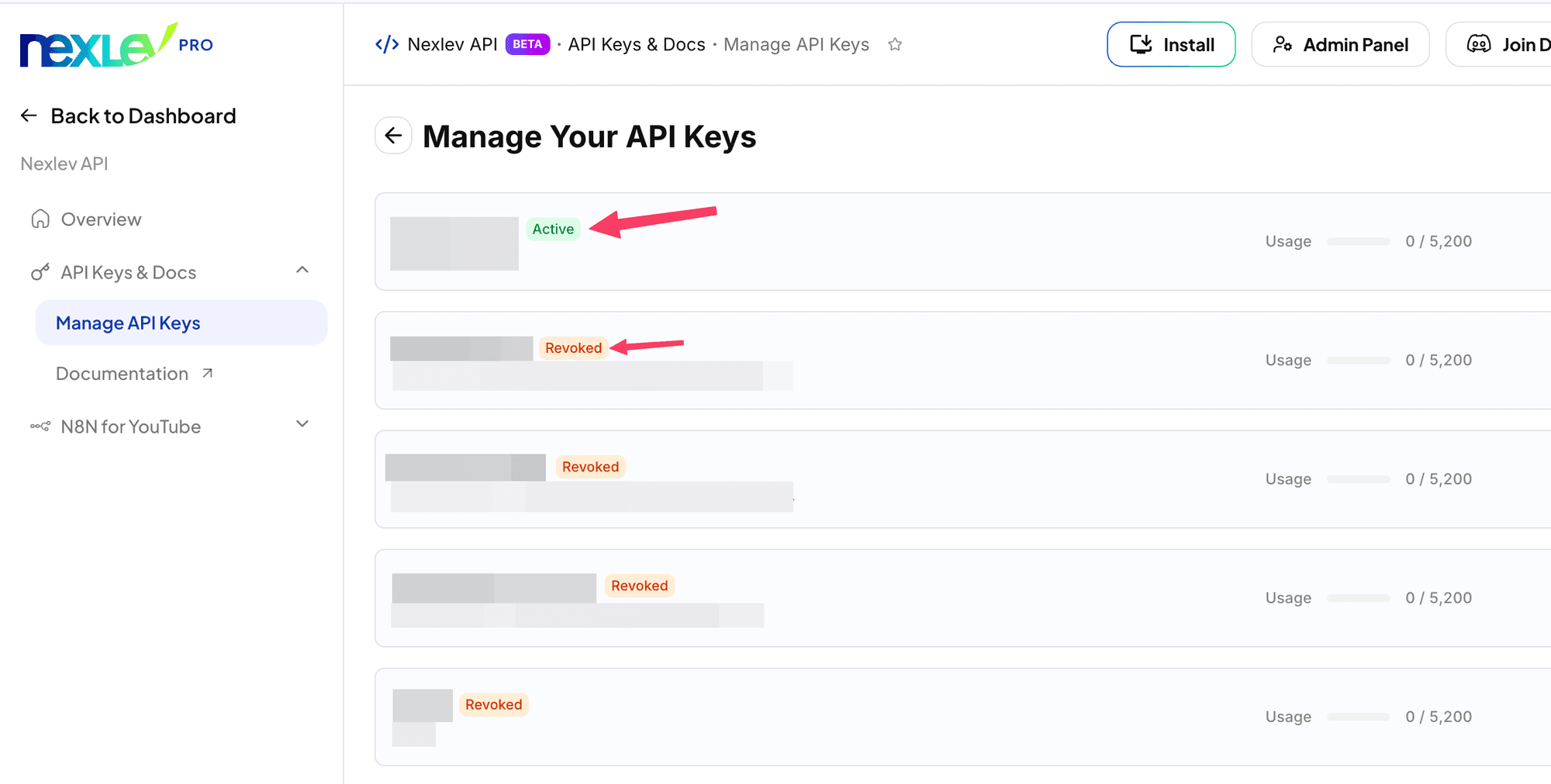The image size is (1551, 784).
Task: Click the BETA badge in the header
Action: [527, 44]
